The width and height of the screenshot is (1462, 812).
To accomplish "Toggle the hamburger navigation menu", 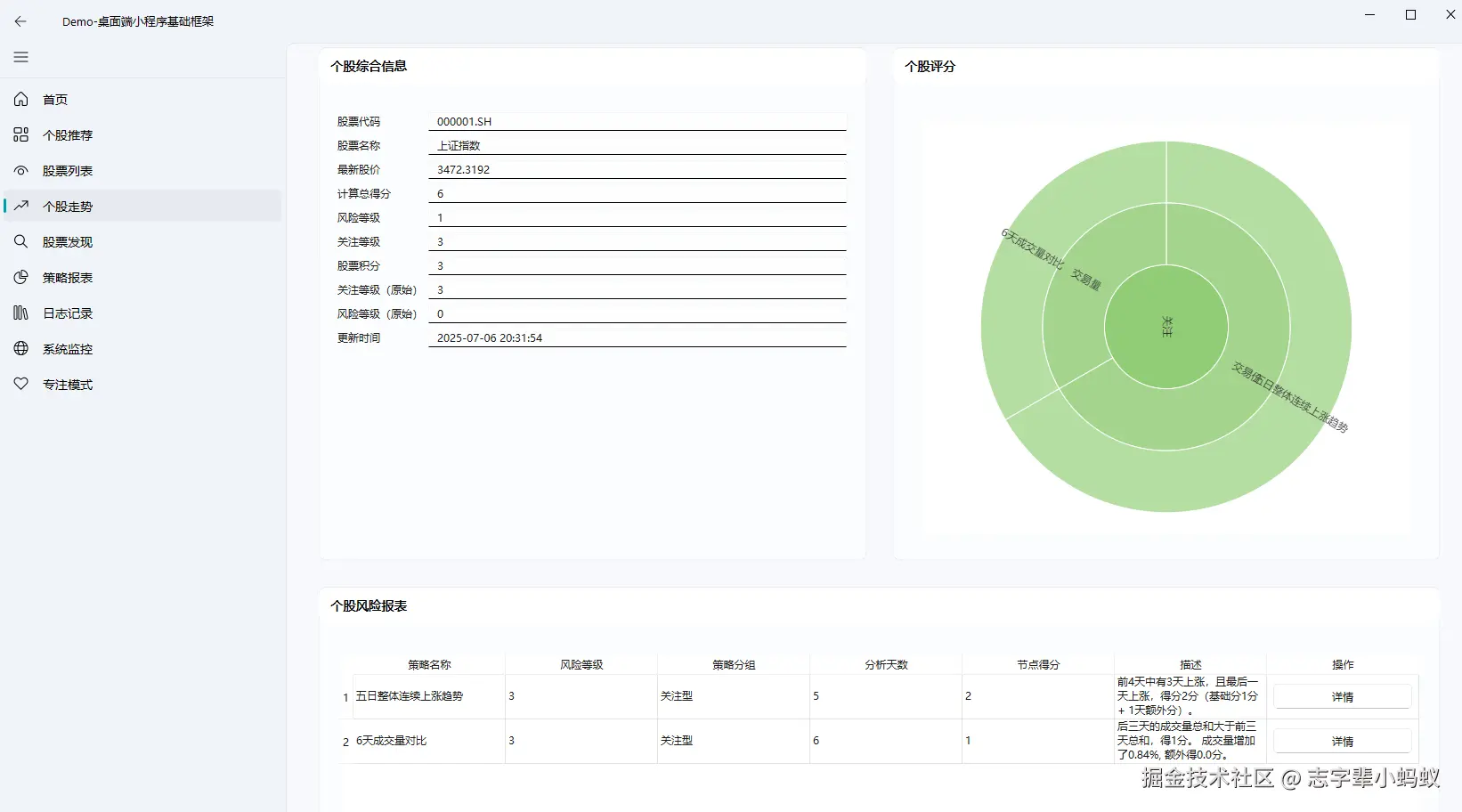I will [20, 57].
